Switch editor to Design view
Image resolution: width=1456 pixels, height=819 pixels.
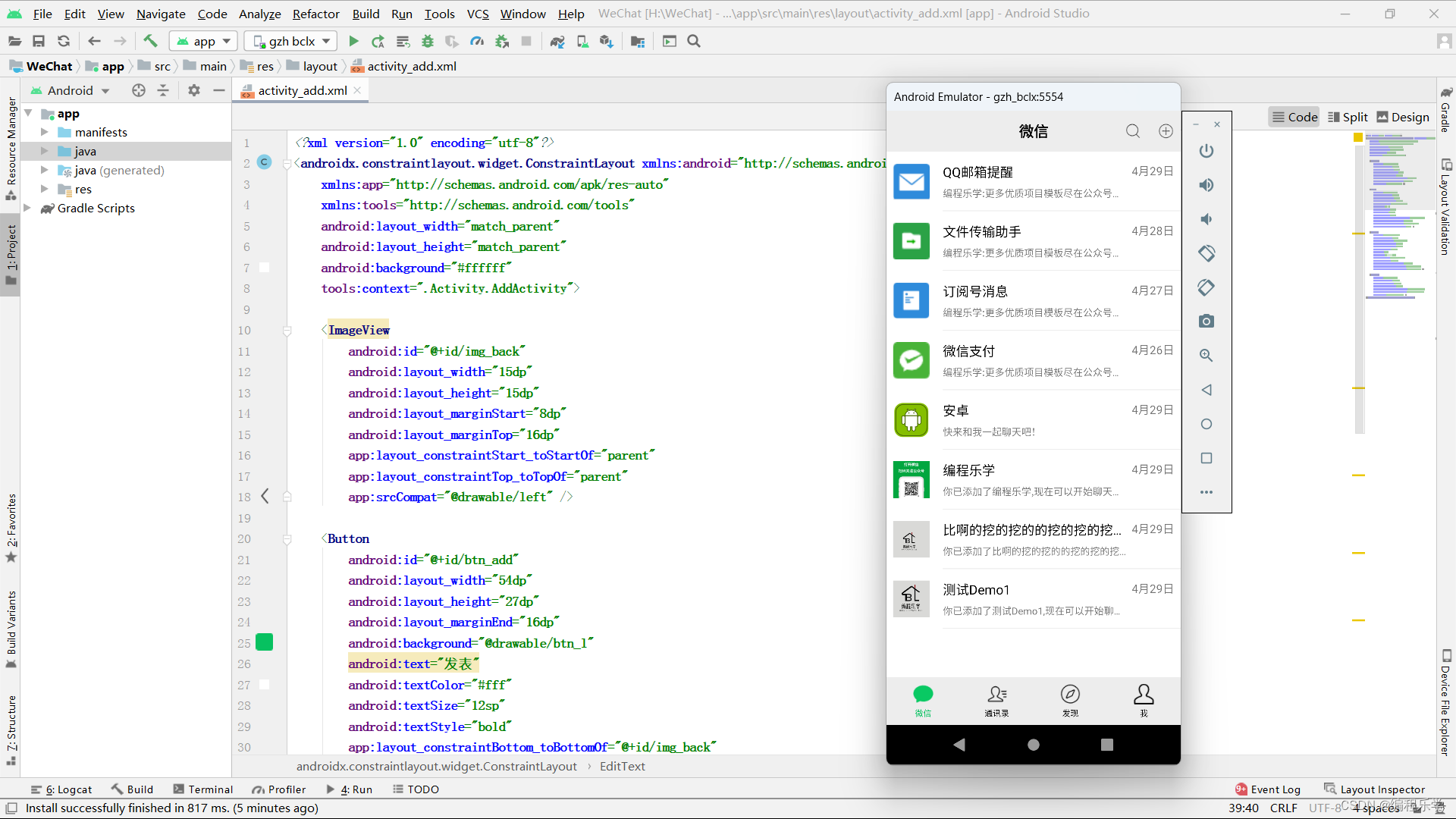[x=1403, y=117]
